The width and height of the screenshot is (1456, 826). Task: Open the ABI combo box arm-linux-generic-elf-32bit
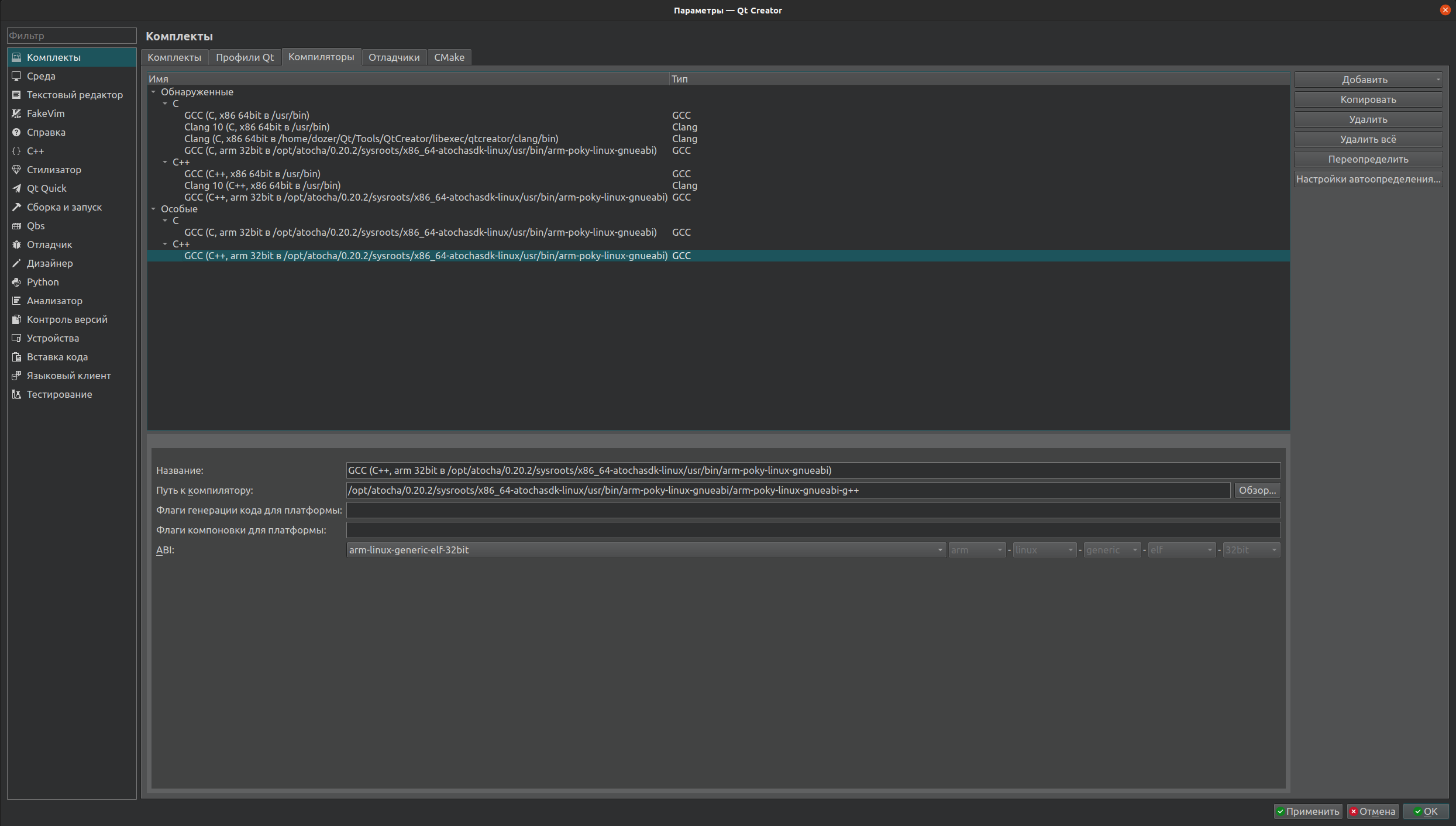[x=646, y=550]
